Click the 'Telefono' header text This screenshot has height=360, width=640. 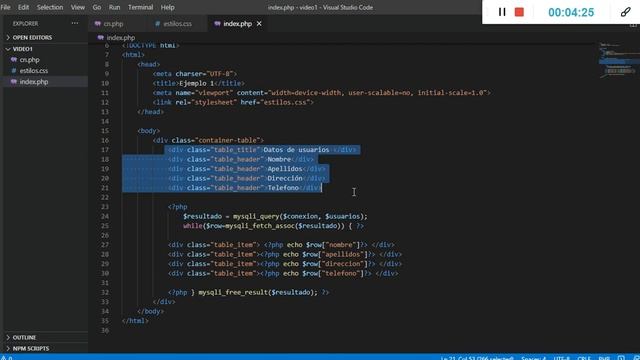click(x=283, y=188)
